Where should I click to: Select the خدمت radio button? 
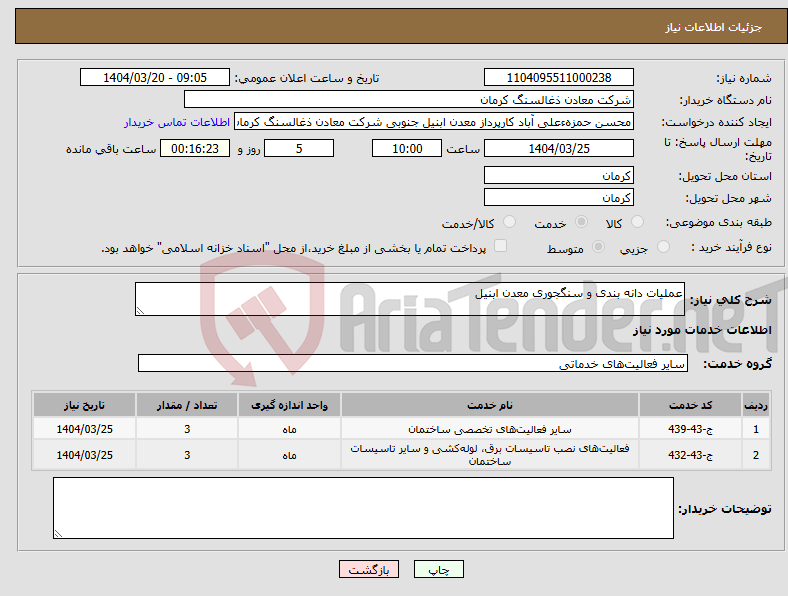pos(581,222)
